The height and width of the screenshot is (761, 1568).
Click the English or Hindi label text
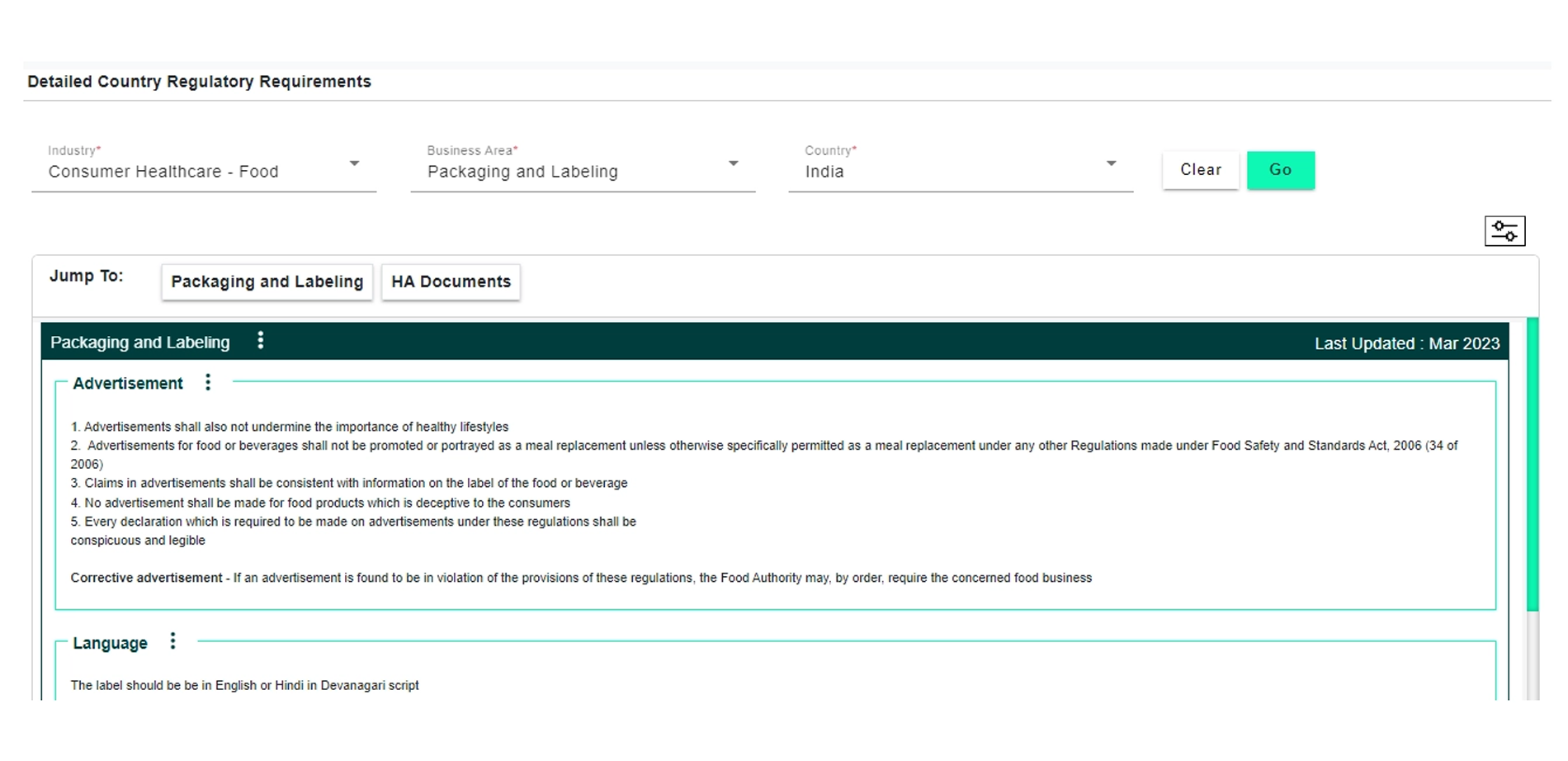[x=244, y=685]
